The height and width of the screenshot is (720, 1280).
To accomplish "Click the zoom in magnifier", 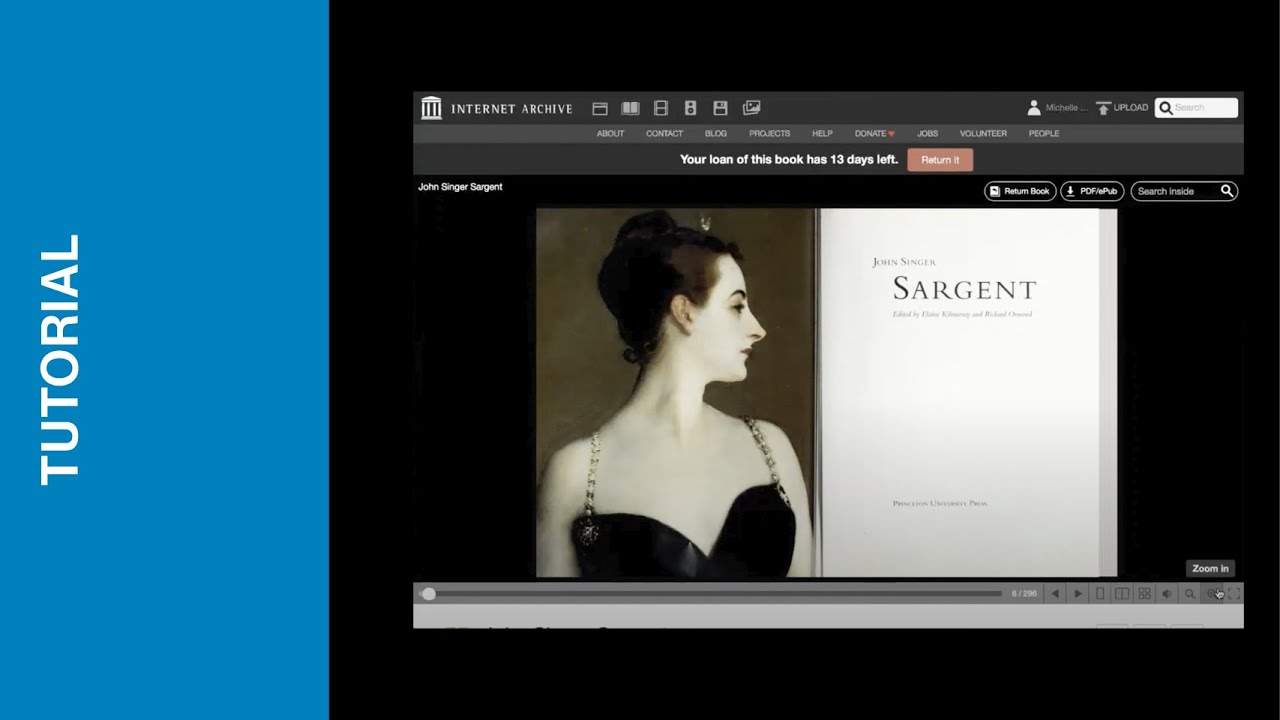I will [x=1212, y=594].
